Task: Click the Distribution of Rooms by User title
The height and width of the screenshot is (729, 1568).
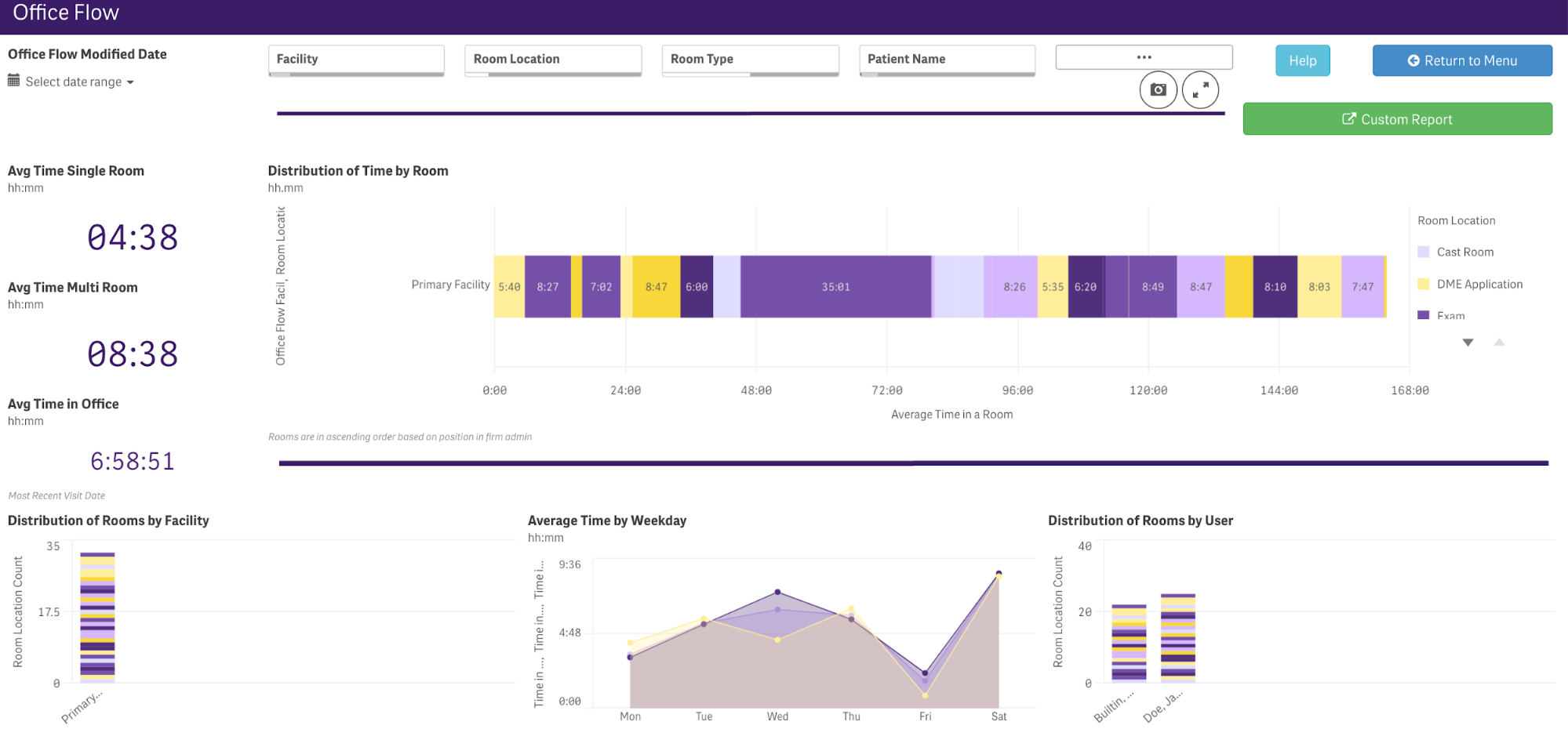Action: [x=1140, y=520]
